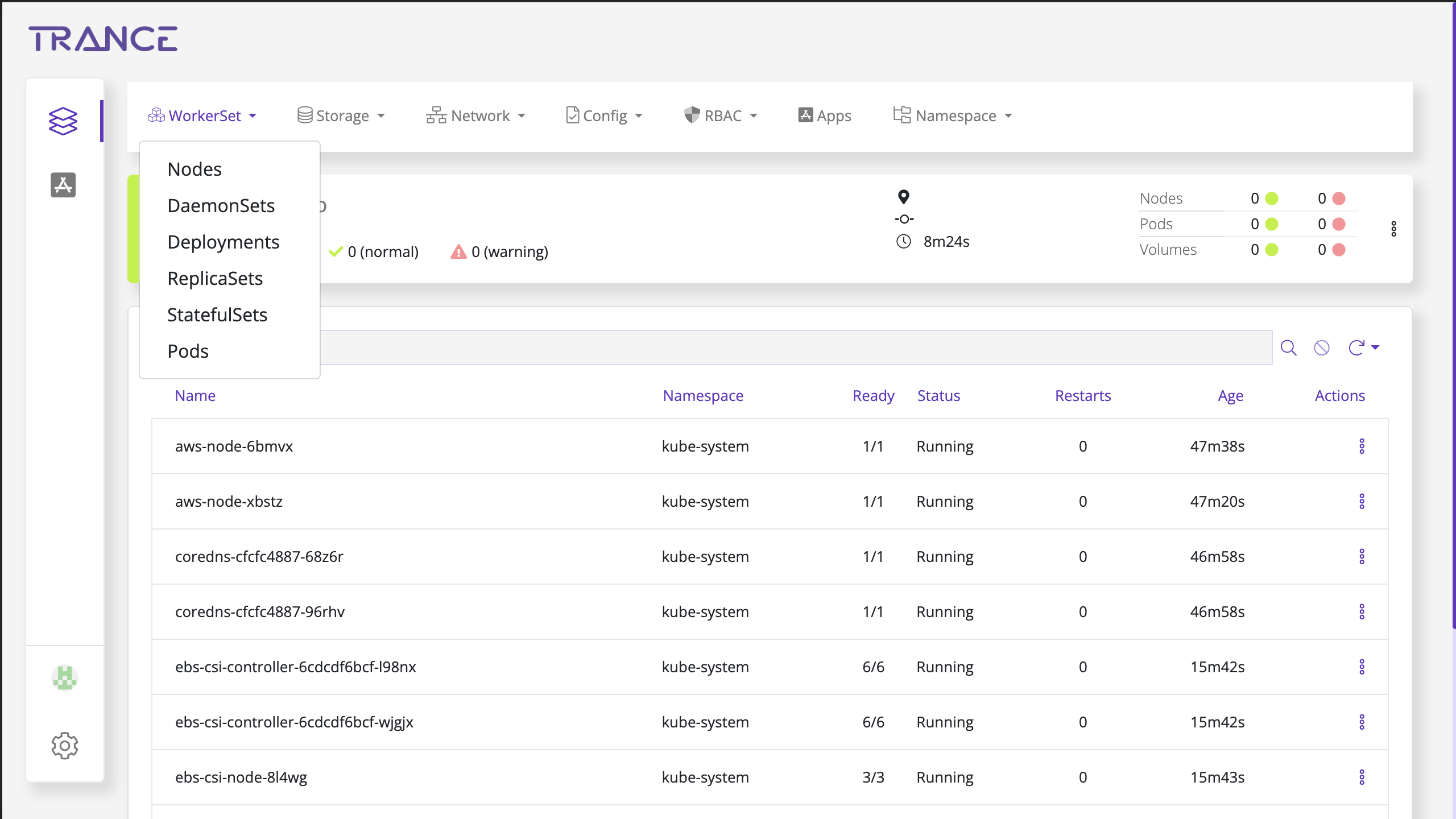Click the layers stack sidebar icon

coord(63,121)
